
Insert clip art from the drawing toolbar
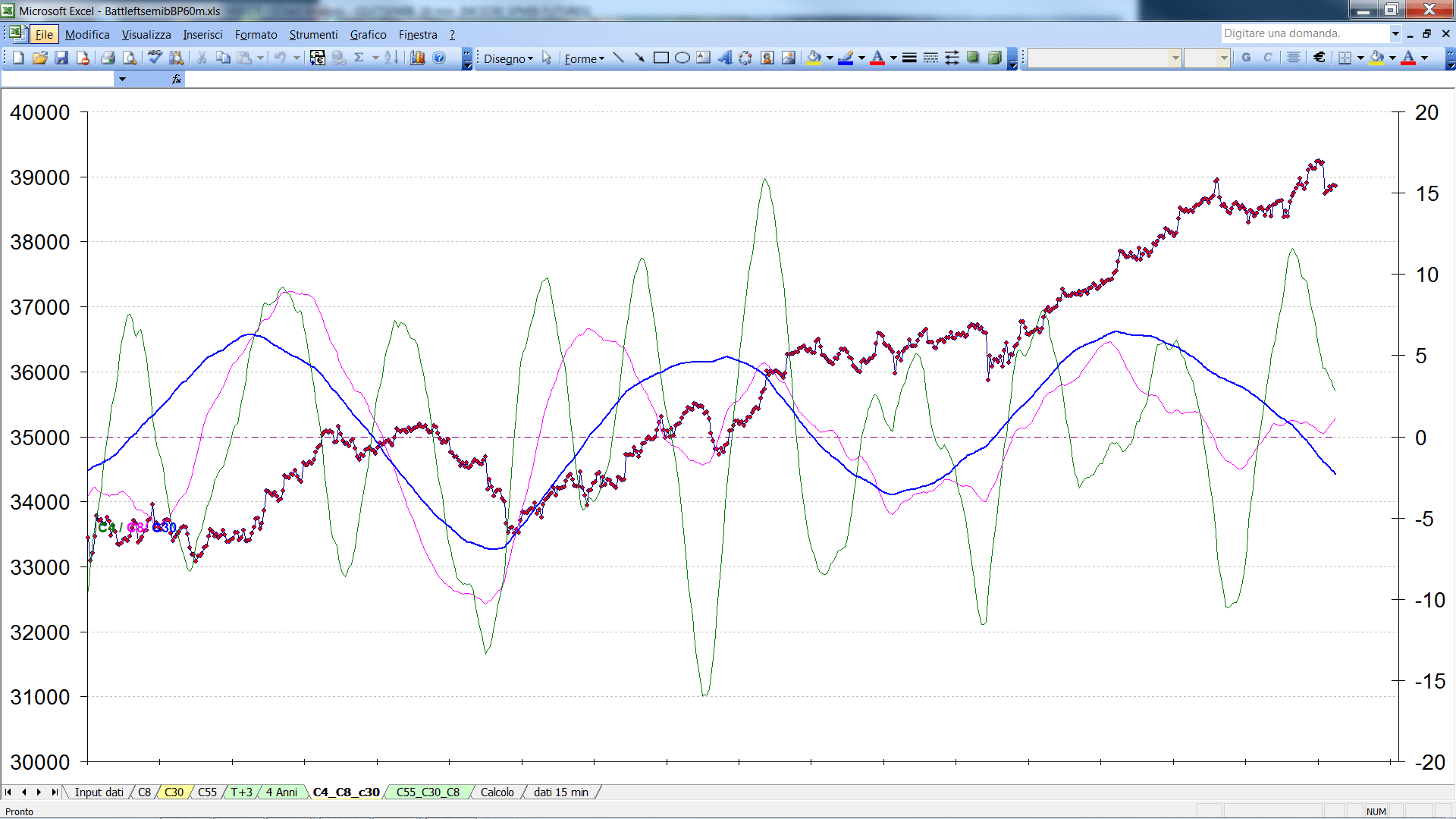click(767, 58)
